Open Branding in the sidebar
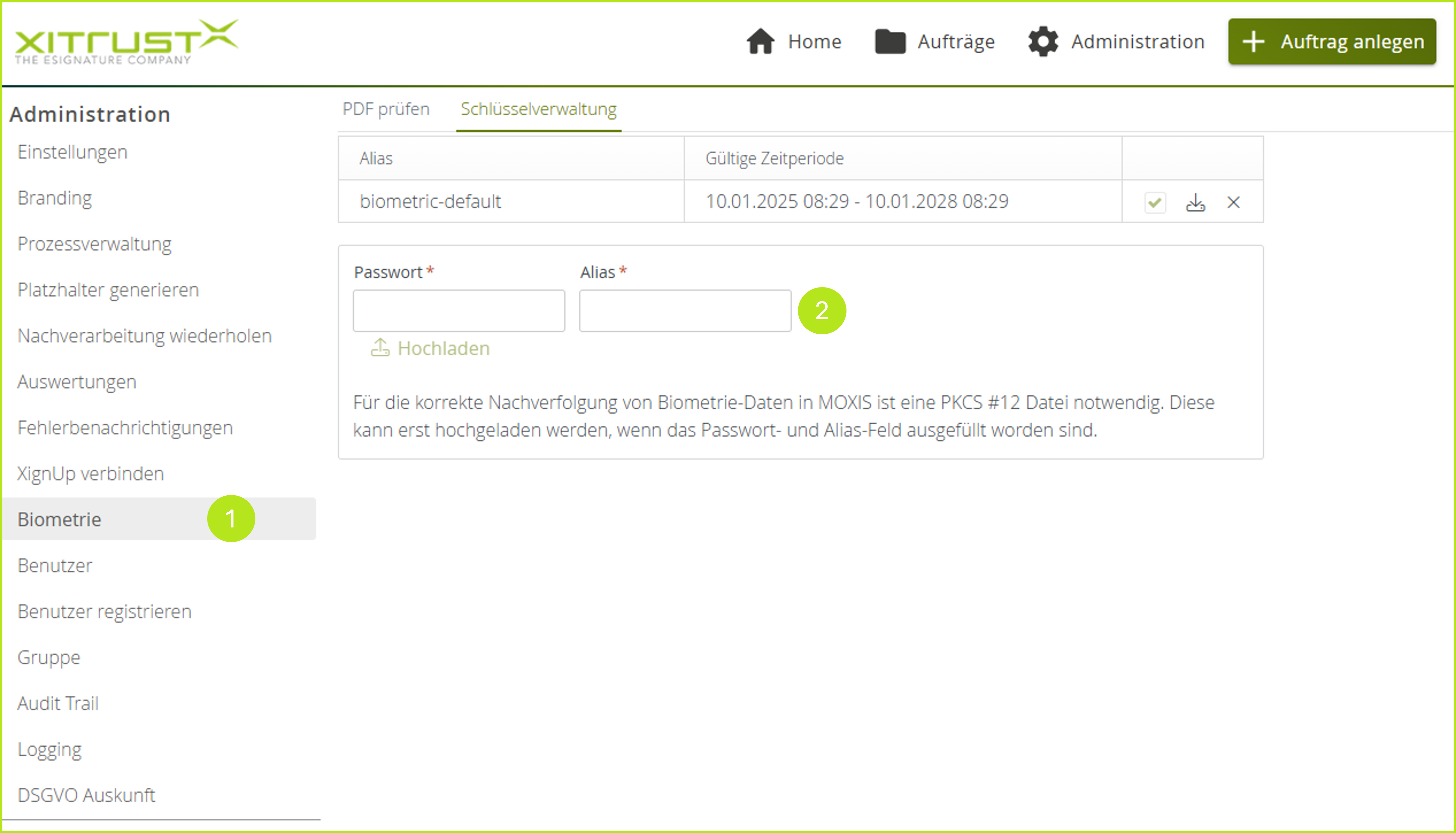Screen dimensions: 1456x833 coord(55,198)
